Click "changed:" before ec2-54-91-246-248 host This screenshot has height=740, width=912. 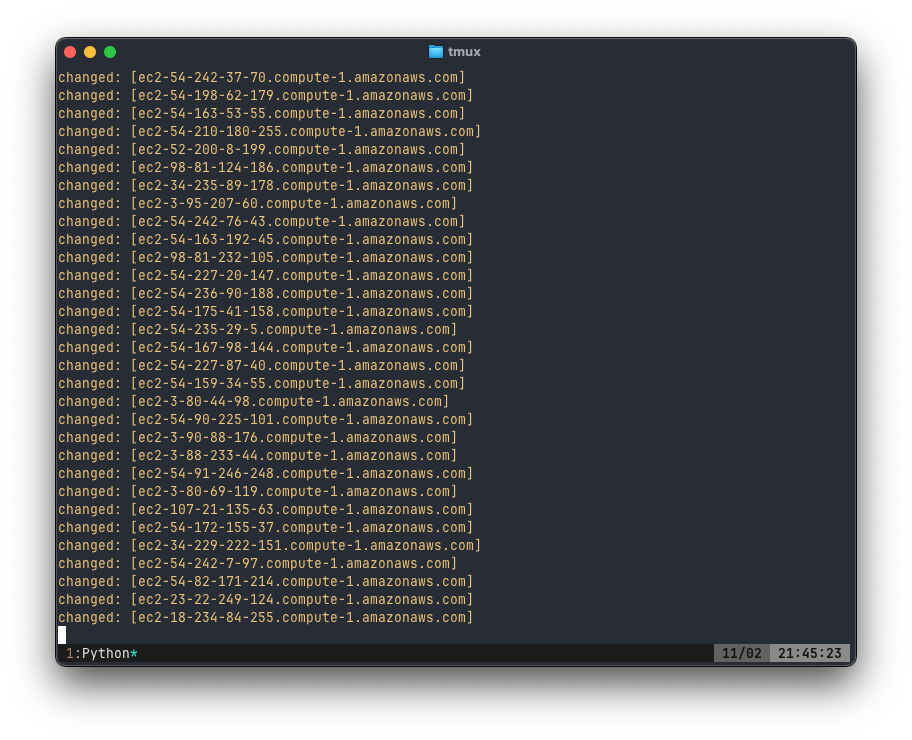pos(89,474)
